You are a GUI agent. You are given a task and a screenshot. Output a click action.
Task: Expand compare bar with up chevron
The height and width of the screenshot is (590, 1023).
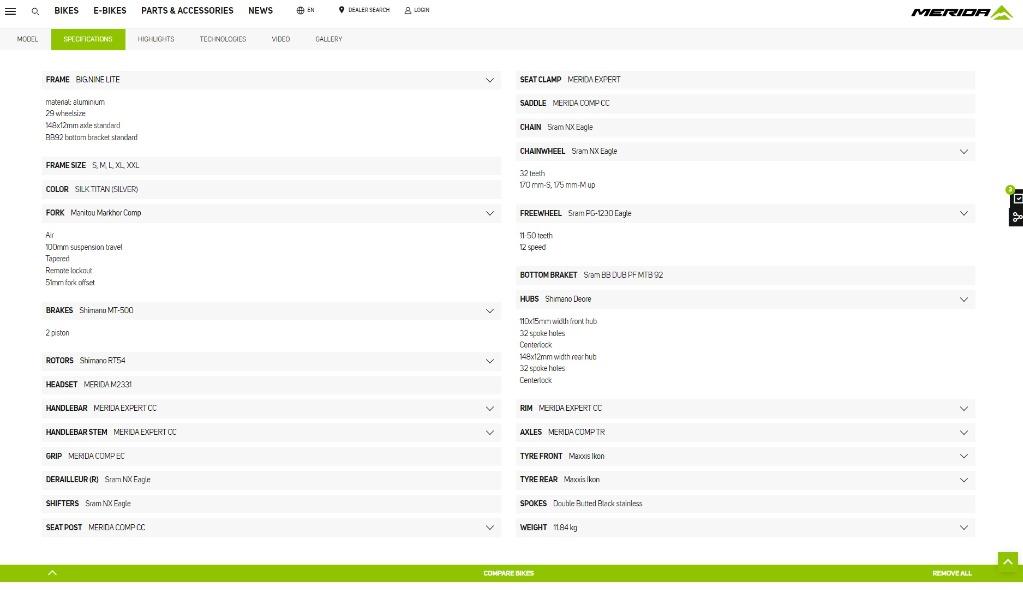(52, 573)
